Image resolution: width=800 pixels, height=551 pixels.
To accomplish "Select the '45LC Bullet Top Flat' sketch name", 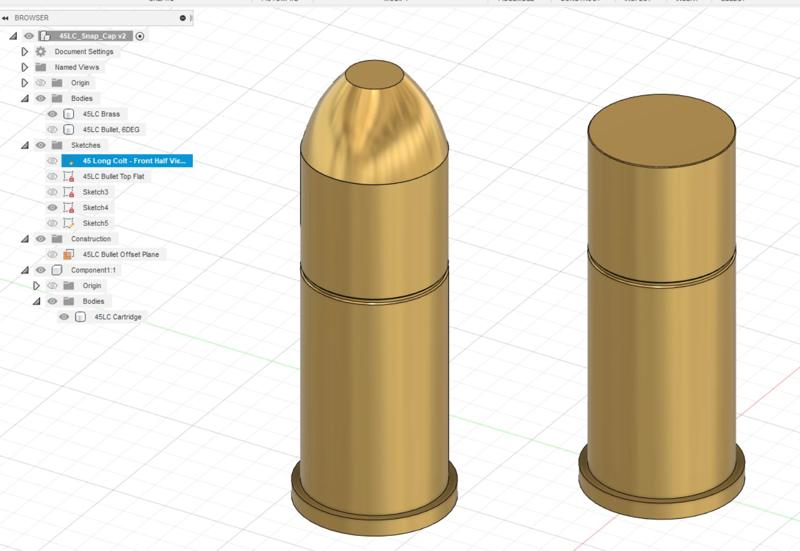I will point(114,177).
